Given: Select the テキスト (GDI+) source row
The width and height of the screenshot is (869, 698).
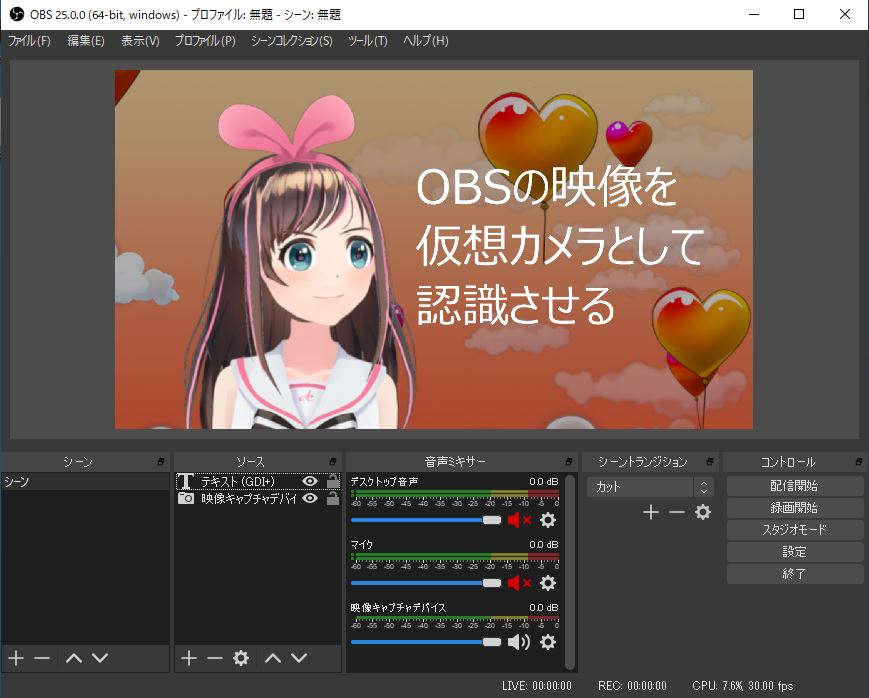Looking at the screenshot, I should click(x=258, y=481).
